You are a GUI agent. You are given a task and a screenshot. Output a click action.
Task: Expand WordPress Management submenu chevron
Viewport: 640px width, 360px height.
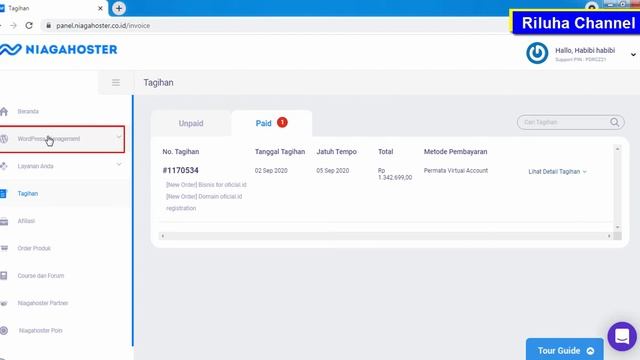tap(119, 137)
